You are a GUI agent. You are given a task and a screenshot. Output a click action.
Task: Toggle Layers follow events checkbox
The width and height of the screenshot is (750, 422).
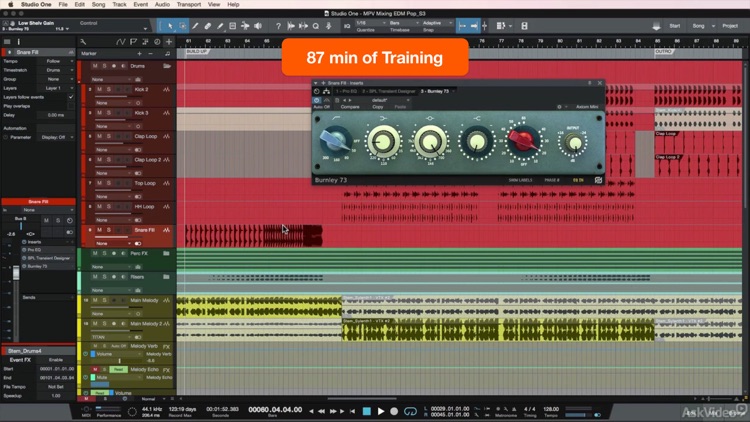pyautogui.click(x=71, y=97)
